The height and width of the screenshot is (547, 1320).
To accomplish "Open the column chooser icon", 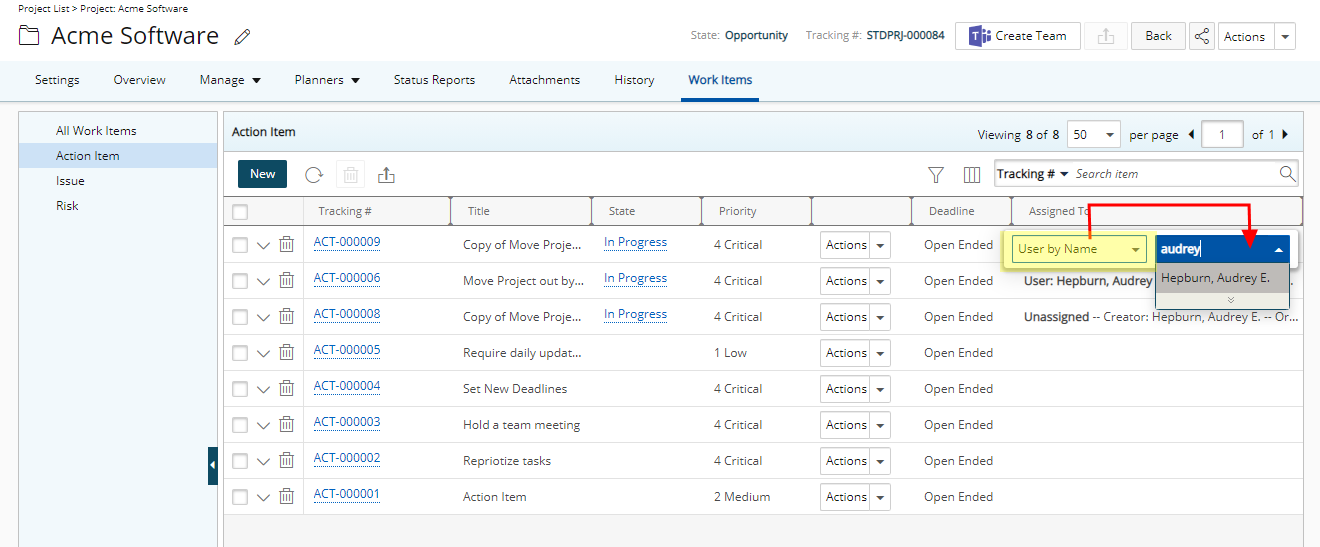I will (971, 175).
